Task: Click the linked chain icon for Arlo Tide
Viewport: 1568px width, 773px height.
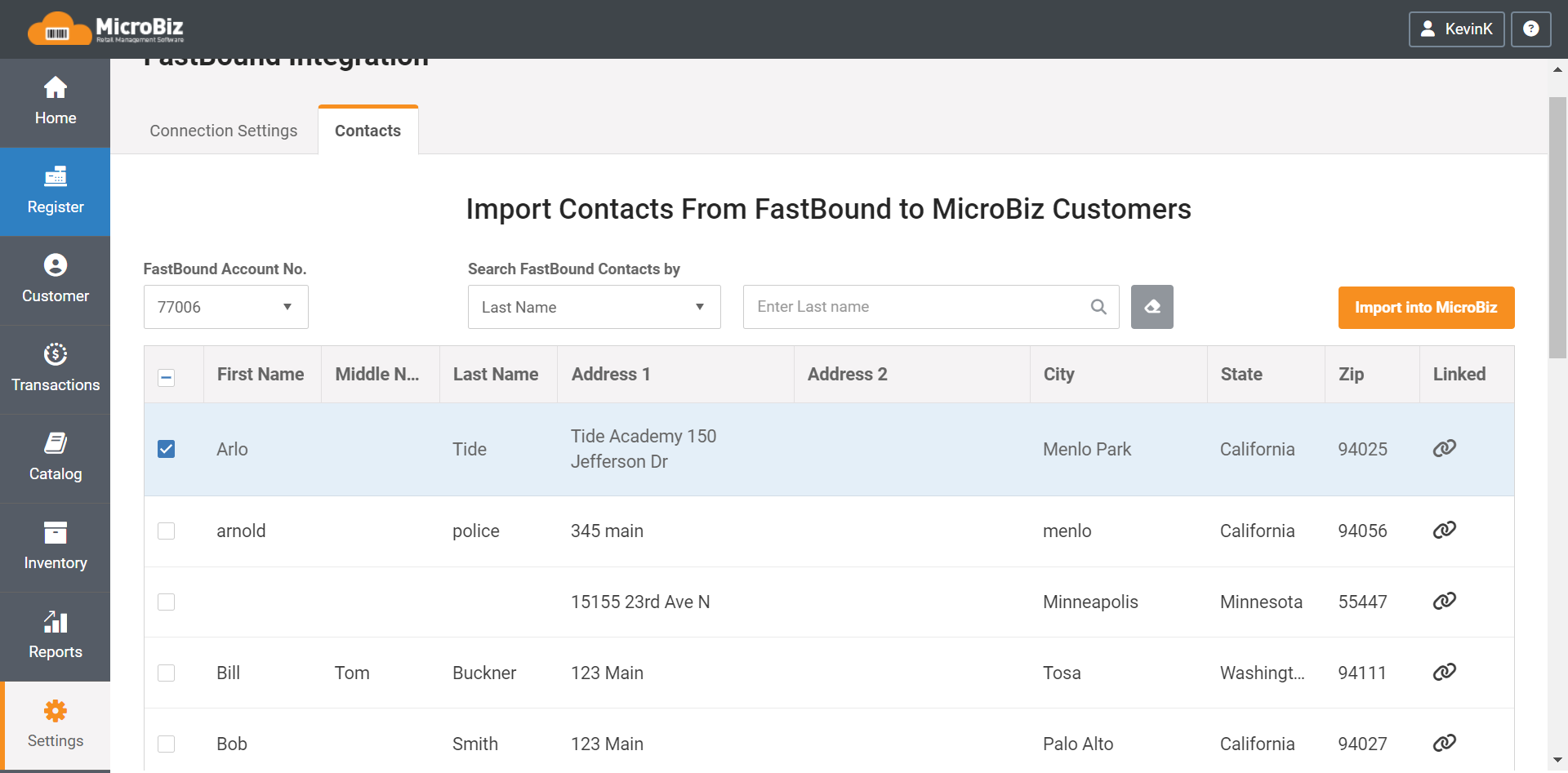Action: pyautogui.click(x=1444, y=448)
